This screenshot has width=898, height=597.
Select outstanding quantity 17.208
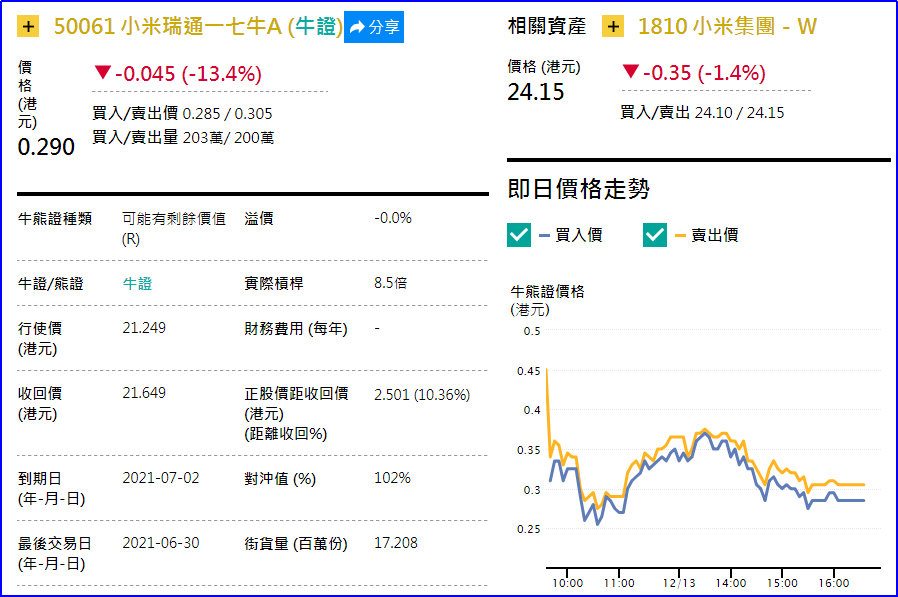coord(396,543)
